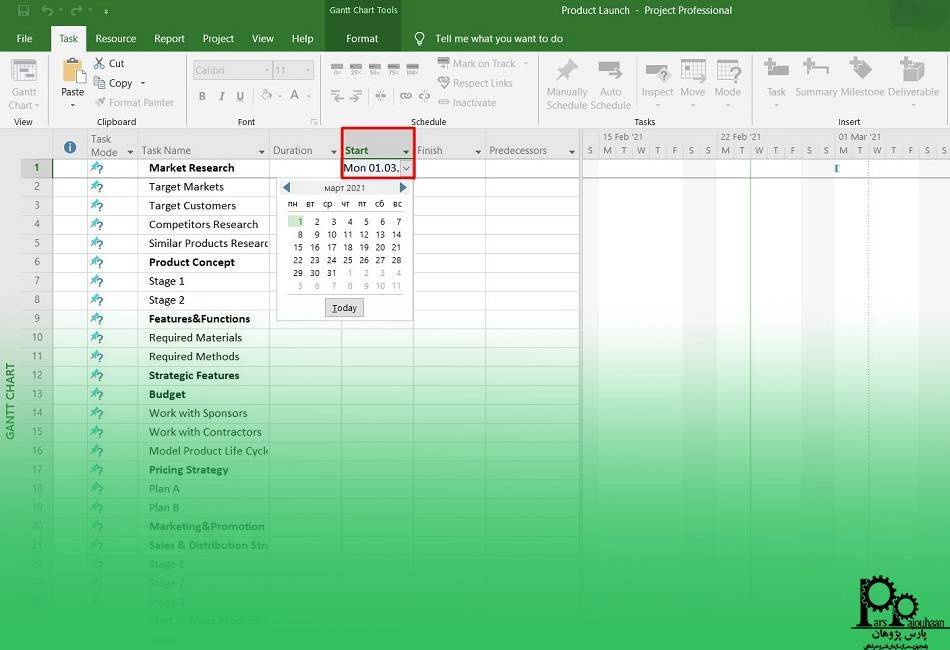
Task: Click the Auto Schedule icon
Action: coord(610,71)
